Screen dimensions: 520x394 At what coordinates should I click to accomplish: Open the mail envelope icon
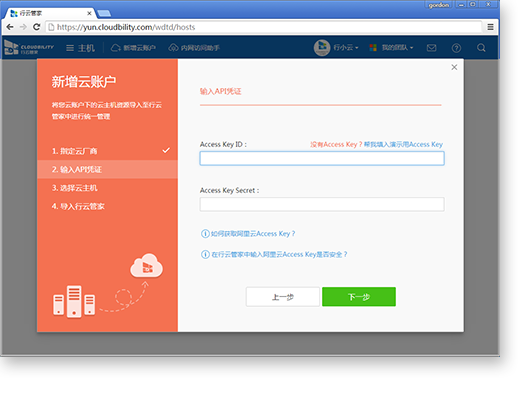click(x=431, y=48)
